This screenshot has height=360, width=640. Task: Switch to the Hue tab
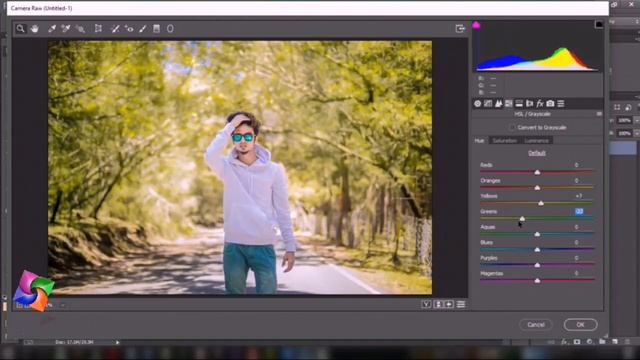click(x=480, y=140)
